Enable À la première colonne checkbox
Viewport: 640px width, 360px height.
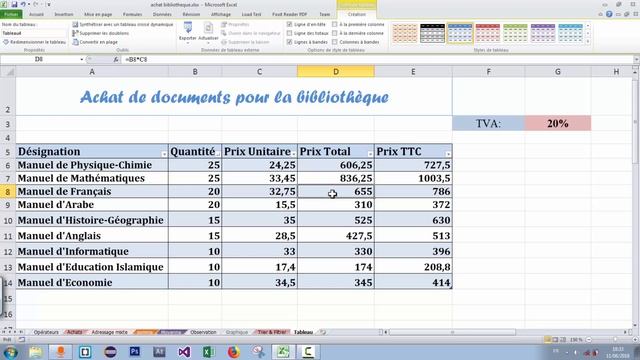(x=335, y=24)
